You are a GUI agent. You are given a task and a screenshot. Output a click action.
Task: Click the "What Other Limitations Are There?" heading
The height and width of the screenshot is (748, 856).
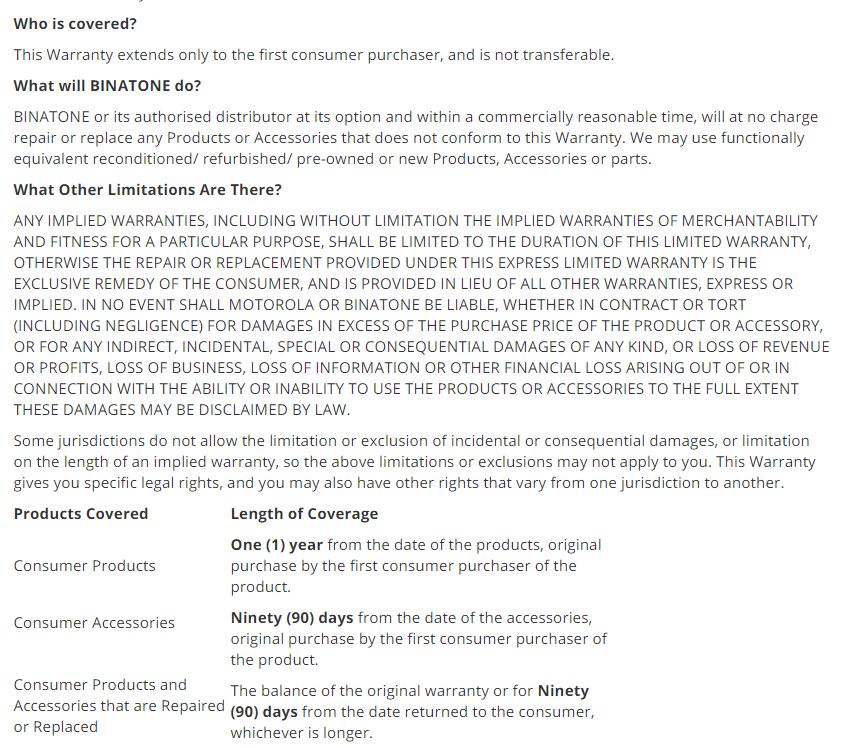coord(148,189)
